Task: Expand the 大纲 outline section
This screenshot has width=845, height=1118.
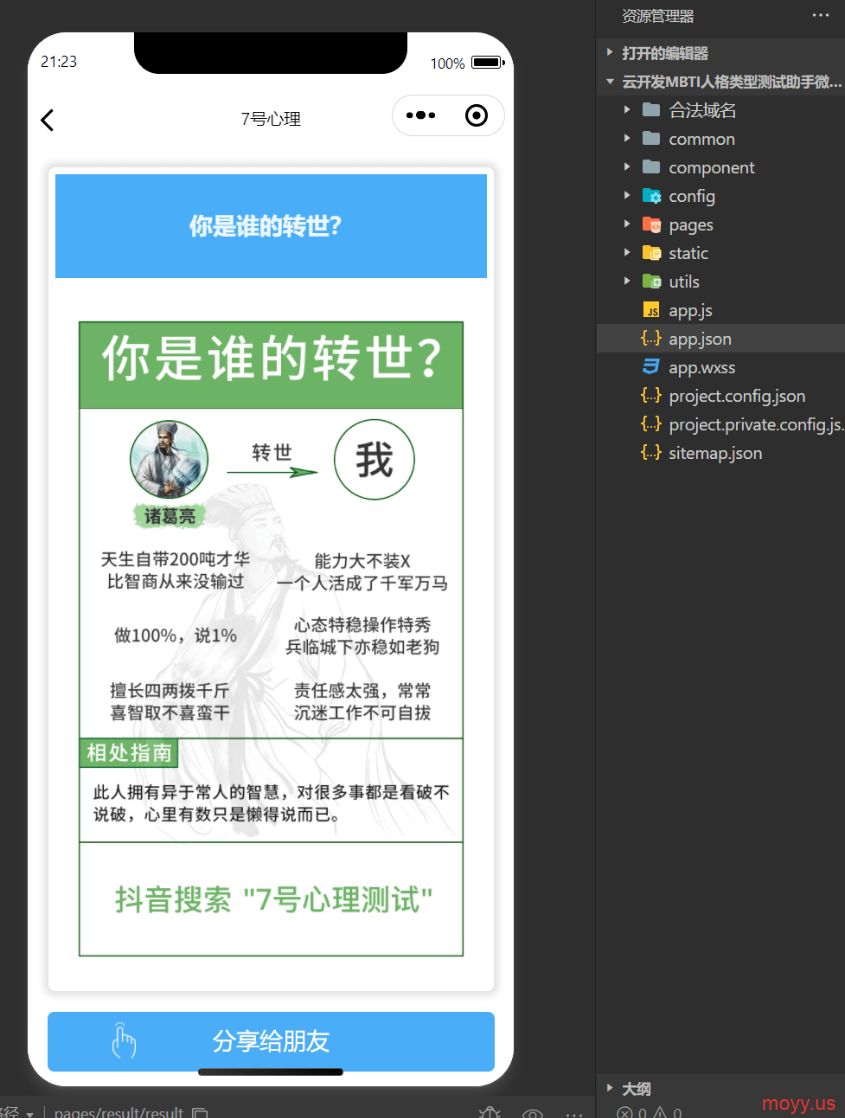Action: (636, 1088)
